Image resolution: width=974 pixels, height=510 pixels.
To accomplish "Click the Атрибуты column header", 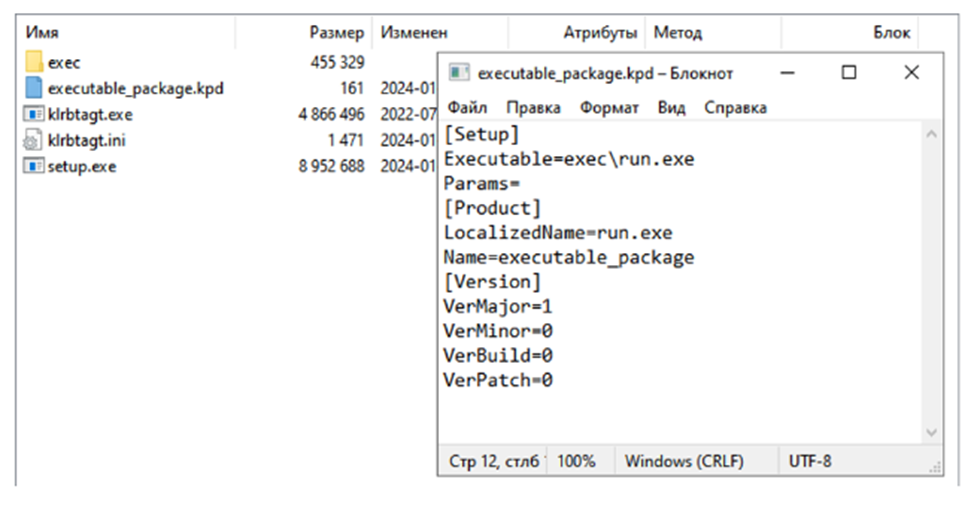I will pyautogui.click(x=600, y=33).
